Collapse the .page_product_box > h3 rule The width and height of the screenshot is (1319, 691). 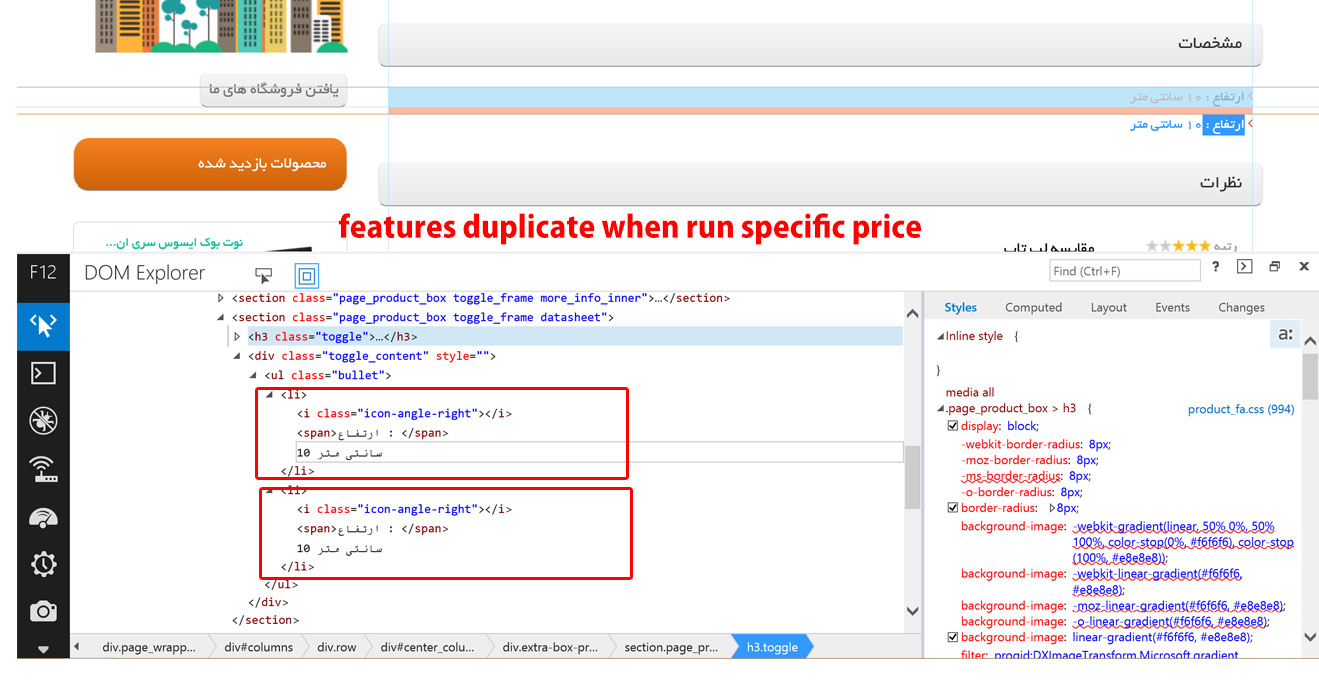pyautogui.click(x=940, y=409)
